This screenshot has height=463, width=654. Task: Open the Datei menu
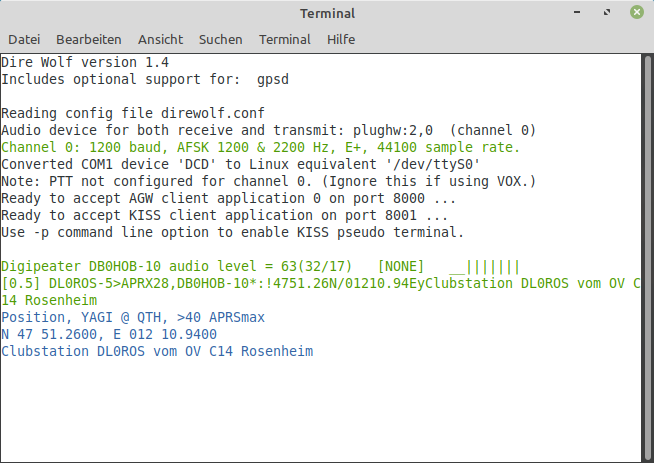point(24,40)
